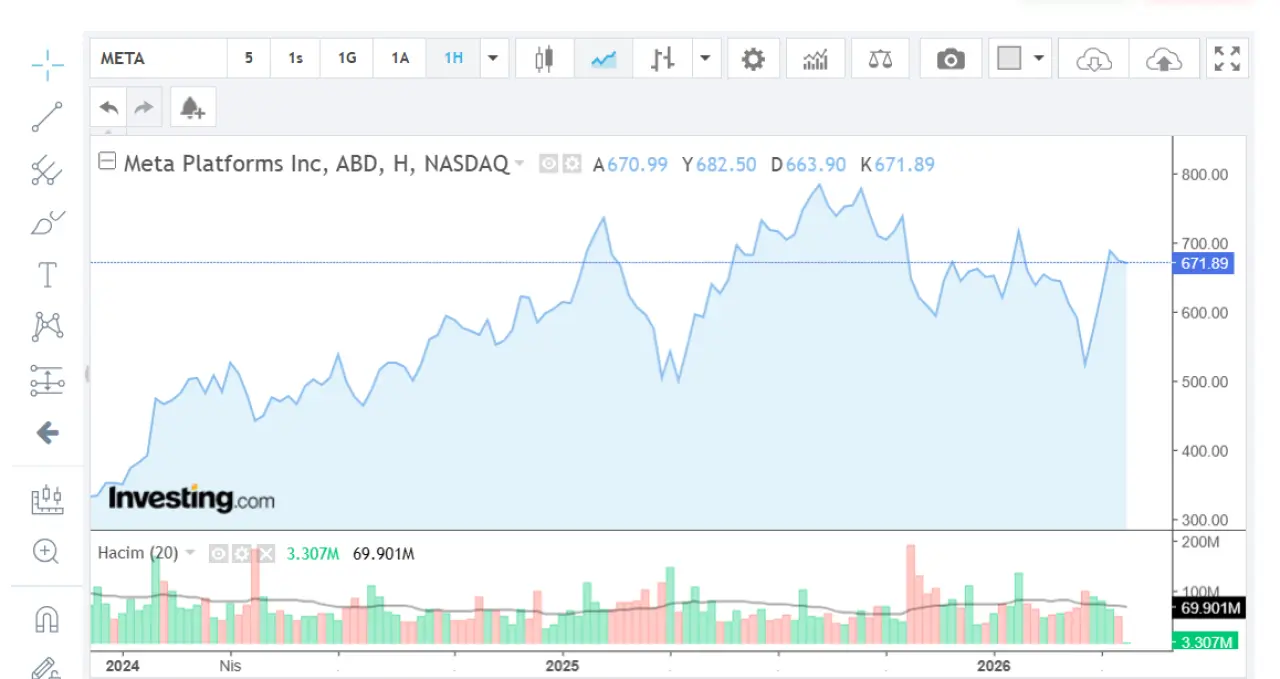Image resolution: width=1280 pixels, height=679 pixels.
Task: Open the chart background color swatch
Action: point(1009,59)
